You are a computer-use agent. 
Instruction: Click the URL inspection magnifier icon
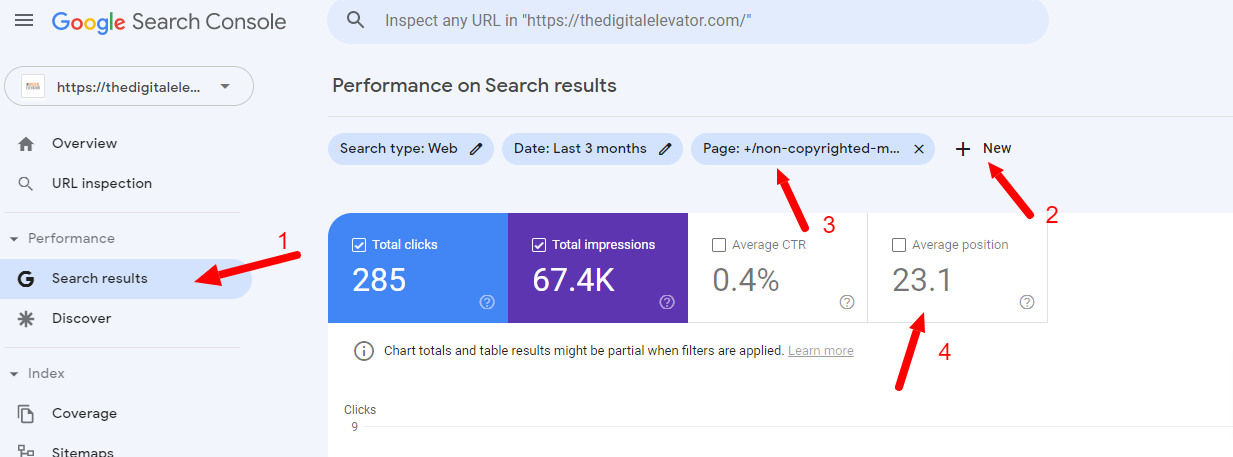click(x=26, y=183)
